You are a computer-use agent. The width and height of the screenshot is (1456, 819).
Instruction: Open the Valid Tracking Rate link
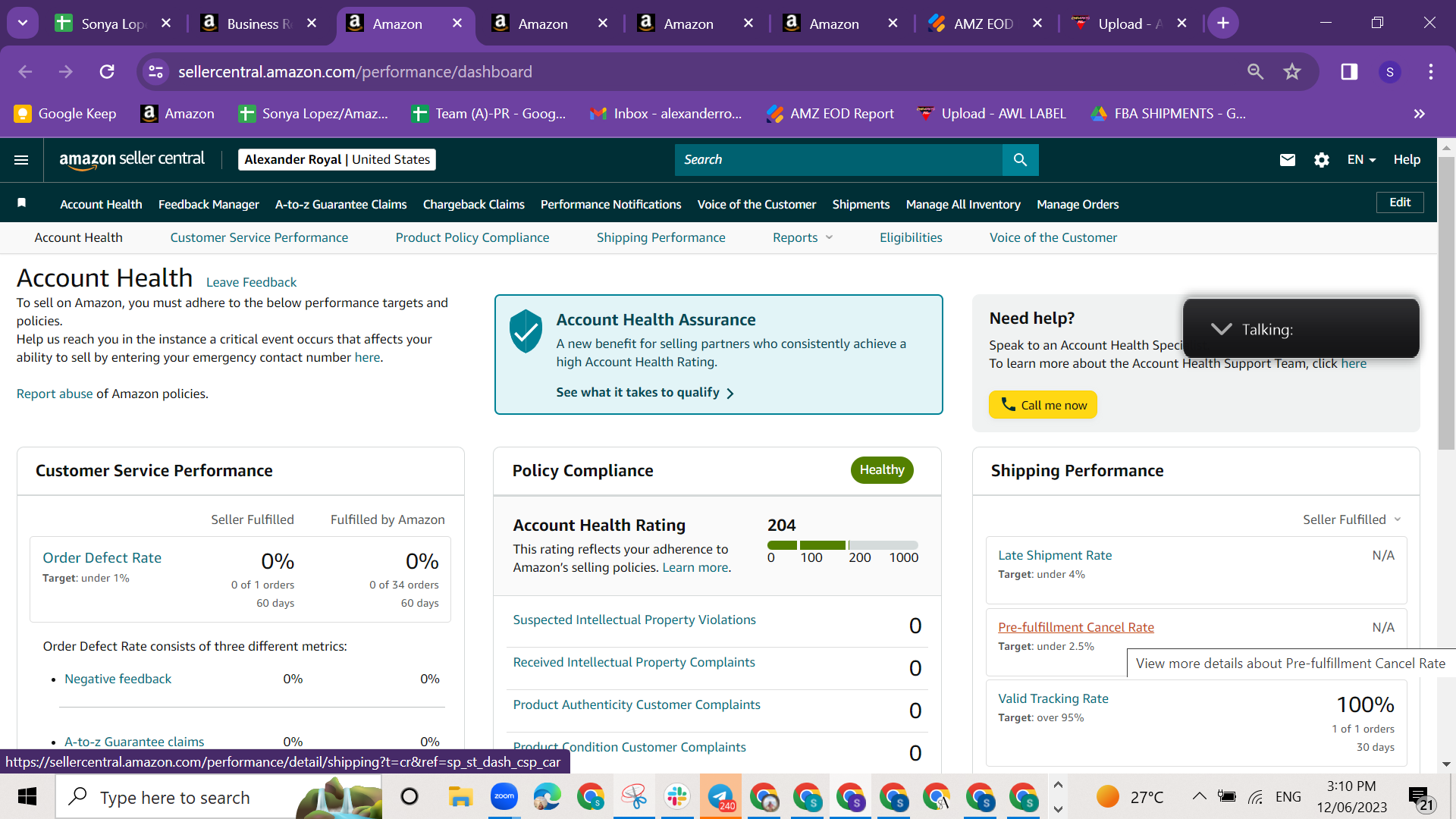1053,698
